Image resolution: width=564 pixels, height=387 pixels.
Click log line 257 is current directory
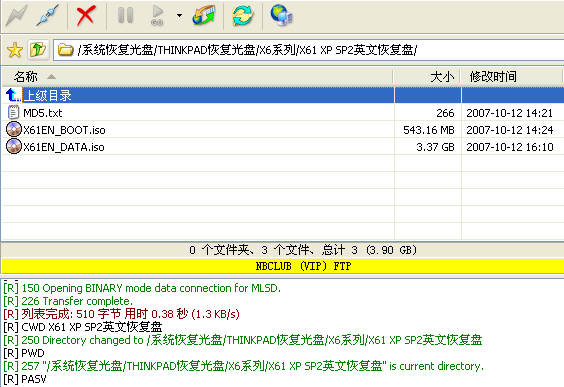(244, 366)
